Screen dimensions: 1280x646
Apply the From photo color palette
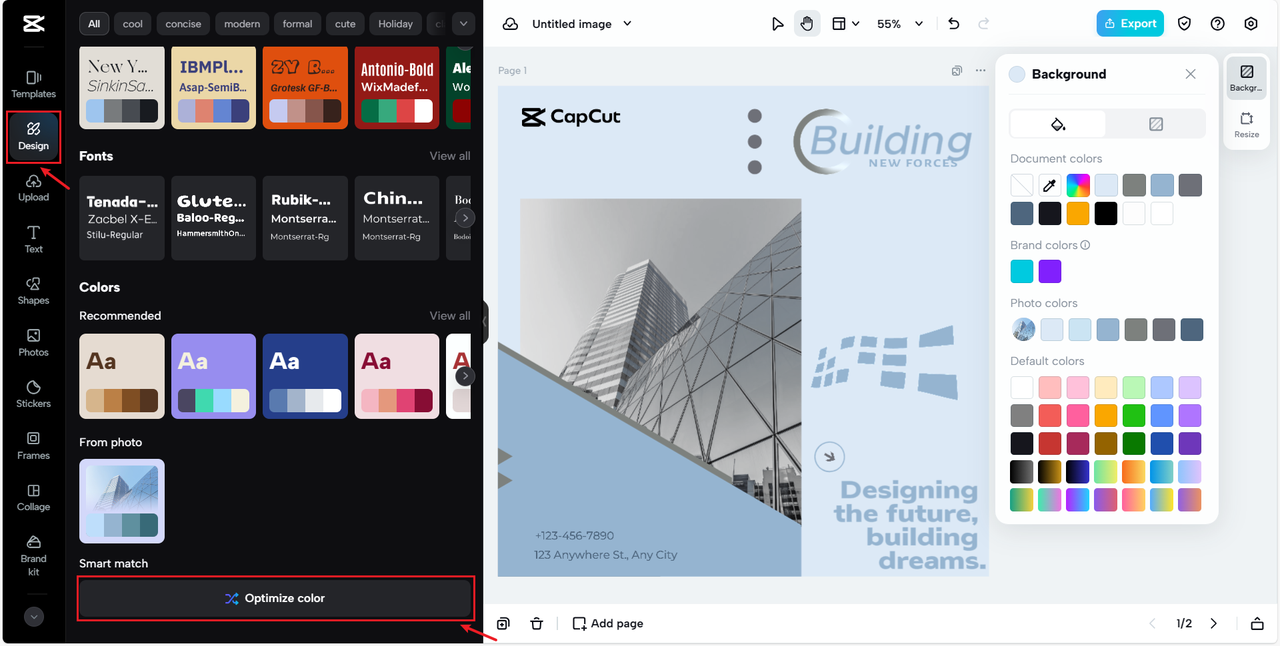click(x=122, y=501)
